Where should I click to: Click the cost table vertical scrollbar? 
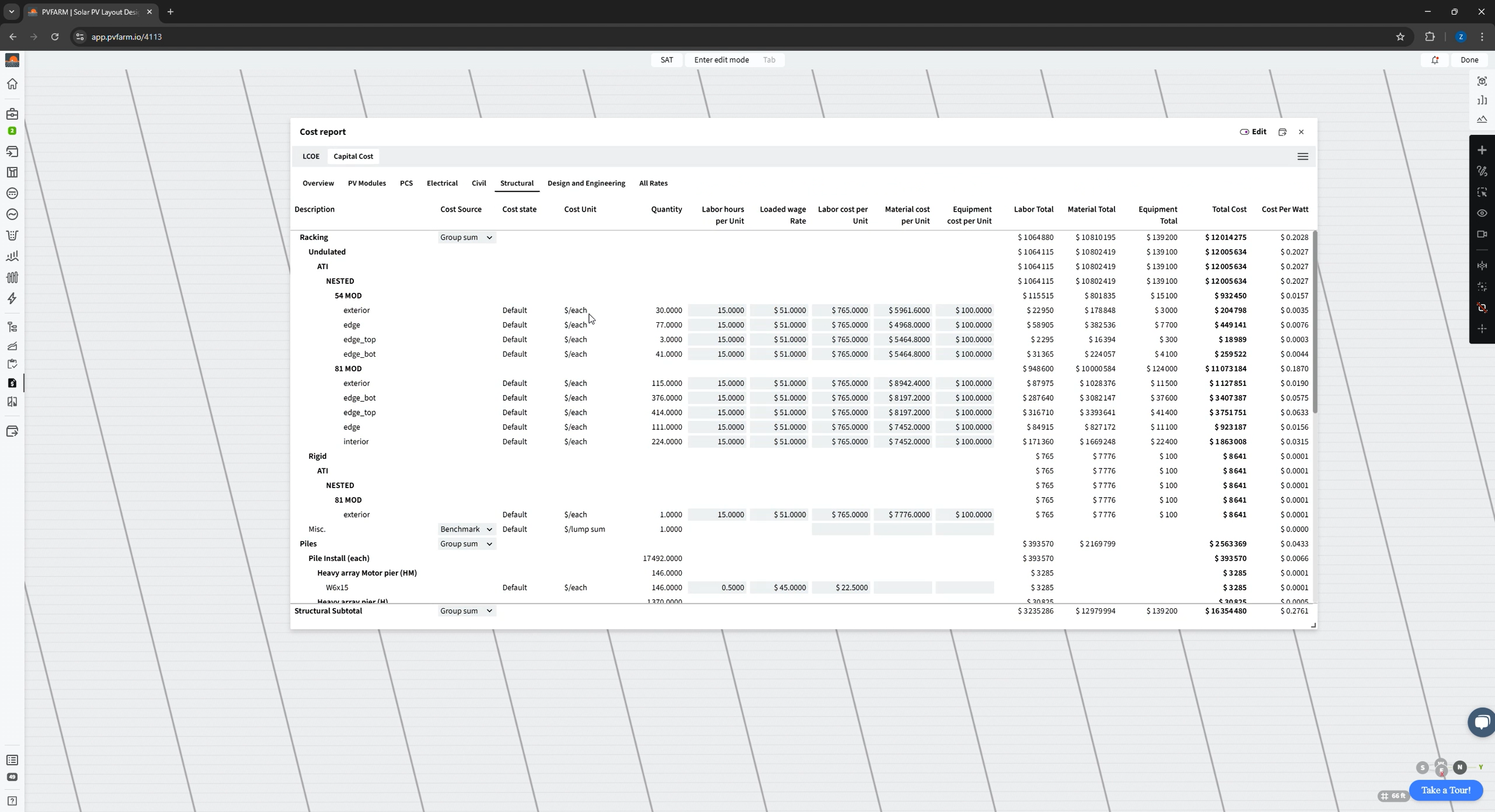tap(1314, 322)
